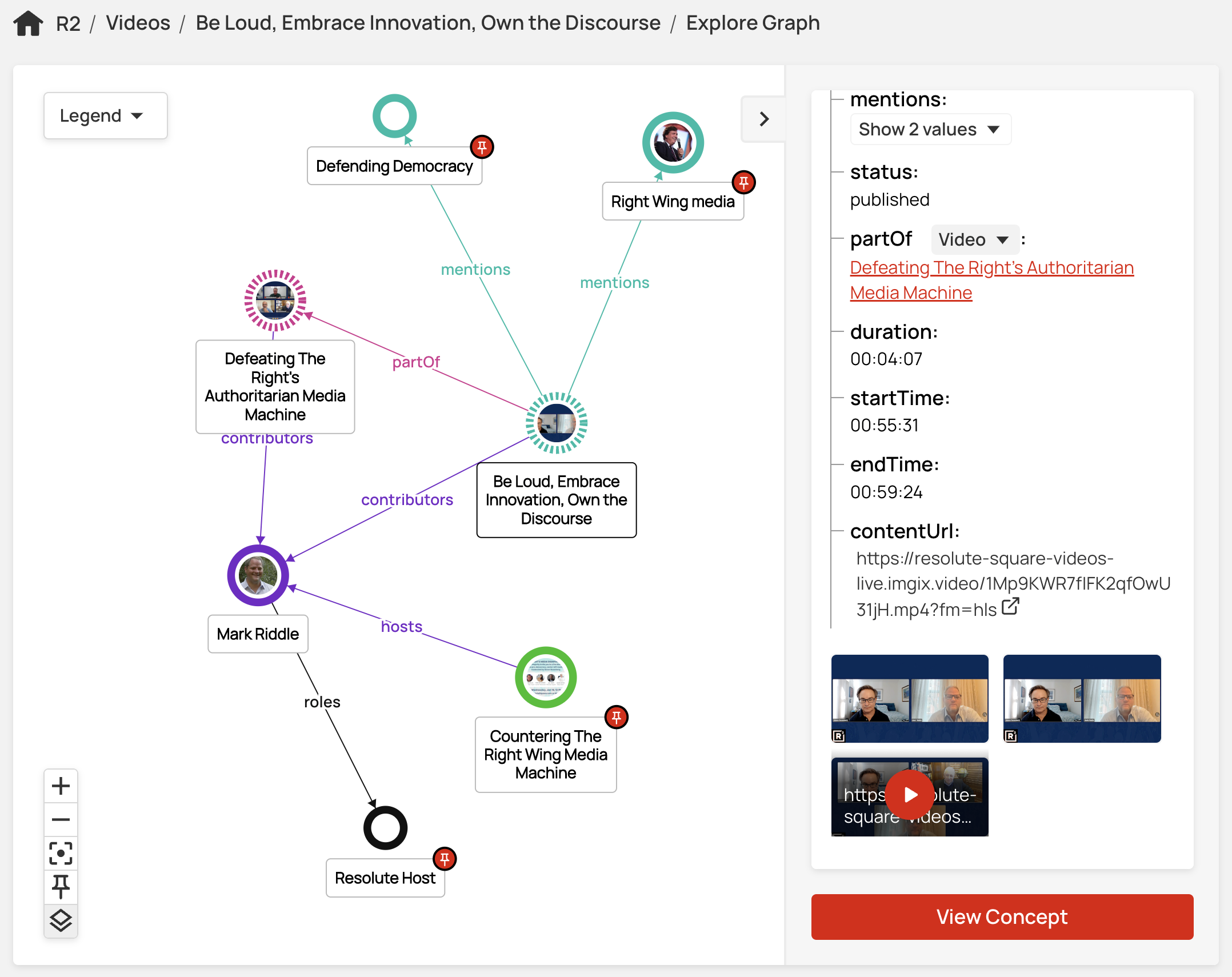Image resolution: width=1232 pixels, height=977 pixels.
Task: Zoom in the graph with plus button
Action: (61, 786)
